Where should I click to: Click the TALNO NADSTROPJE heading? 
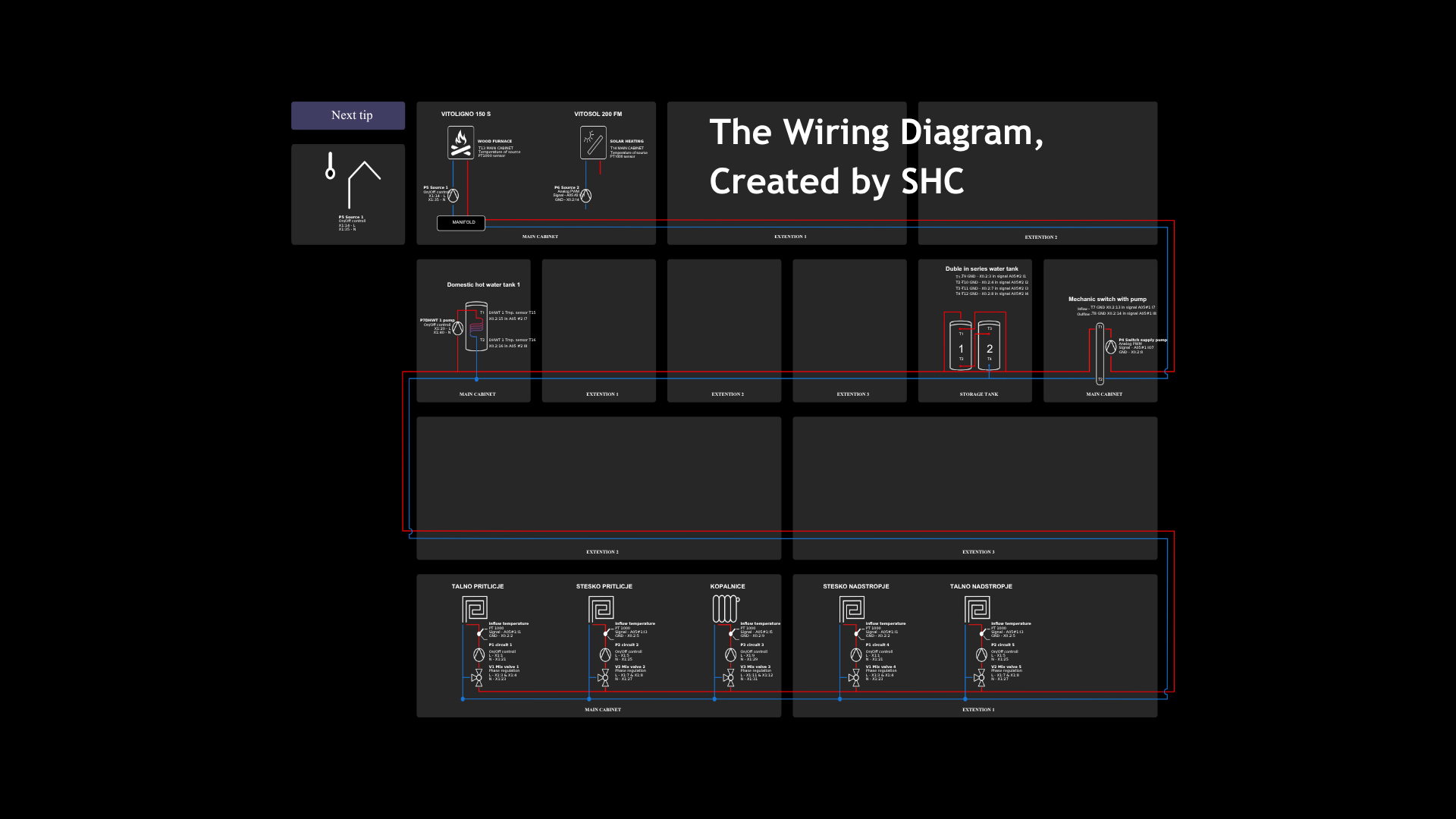tap(981, 587)
